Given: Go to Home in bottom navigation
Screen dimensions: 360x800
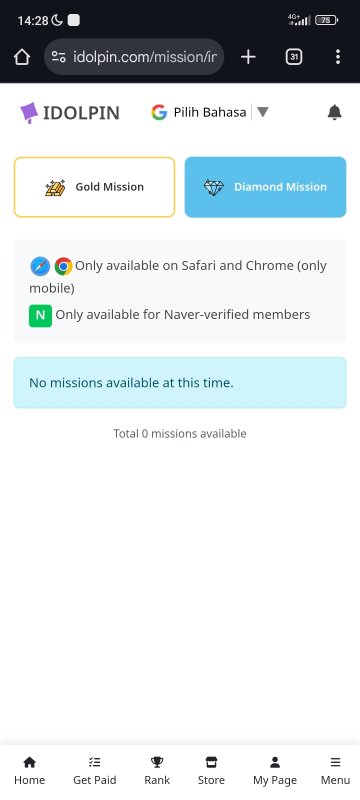Looking at the screenshot, I should click(30, 771).
